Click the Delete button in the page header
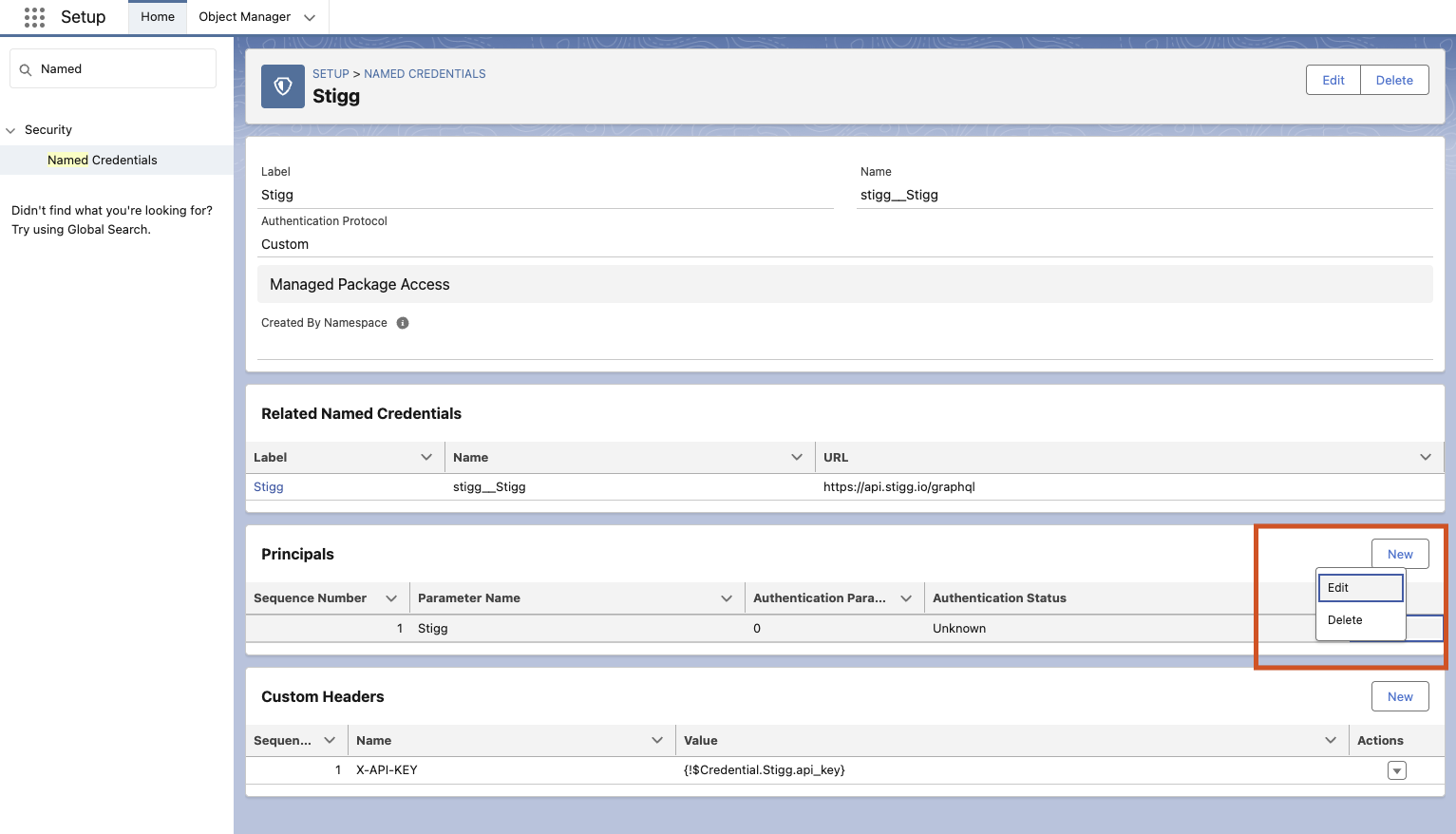The height and width of the screenshot is (834, 1456). tap(1394, 81)
